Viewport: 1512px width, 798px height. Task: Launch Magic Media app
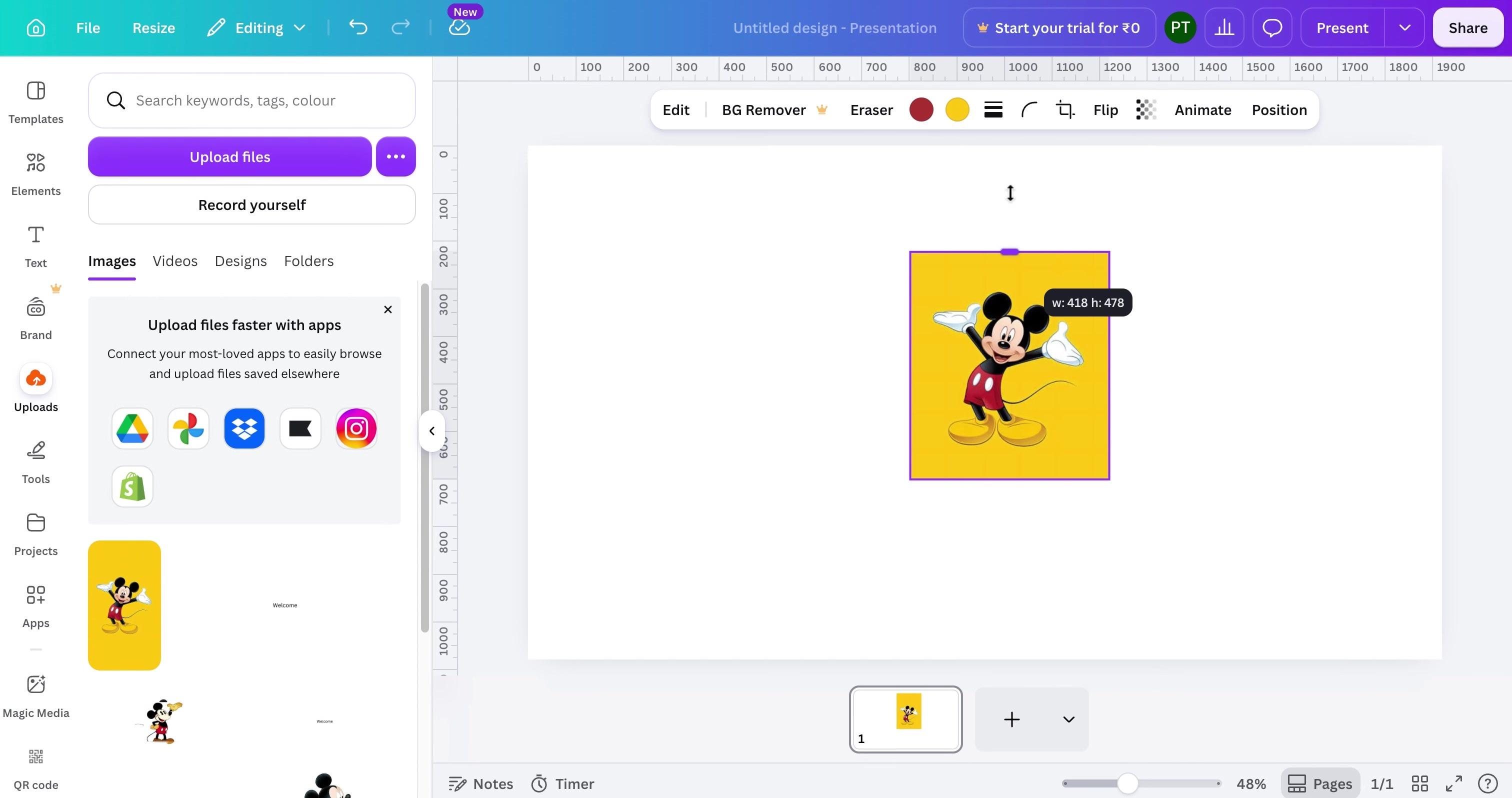(36, 697)
